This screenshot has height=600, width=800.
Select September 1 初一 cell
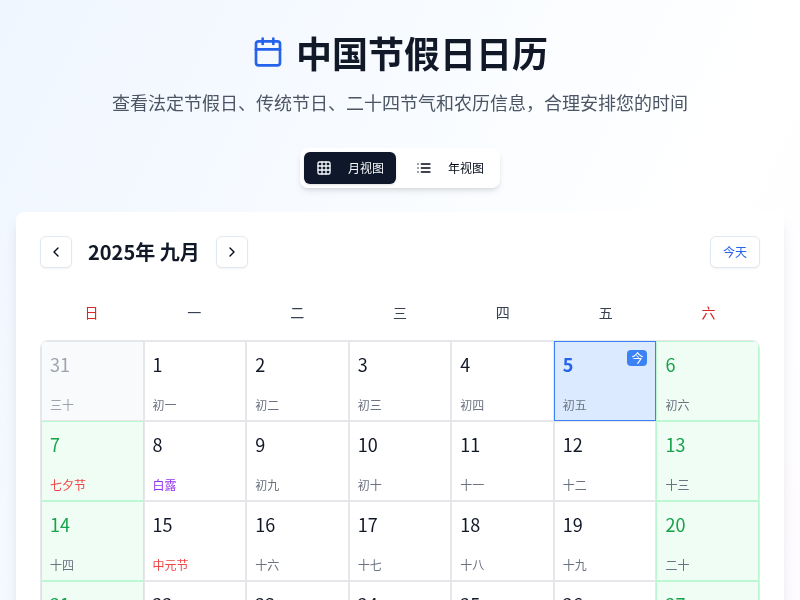point(195,381)
